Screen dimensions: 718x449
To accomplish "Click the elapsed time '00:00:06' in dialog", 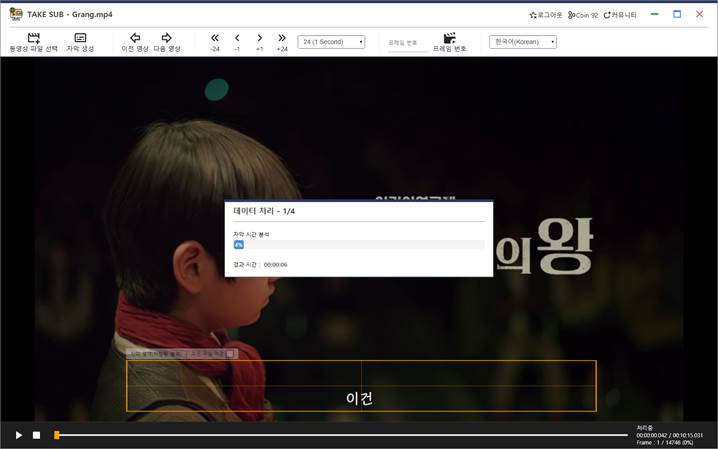I will [276, 265].
